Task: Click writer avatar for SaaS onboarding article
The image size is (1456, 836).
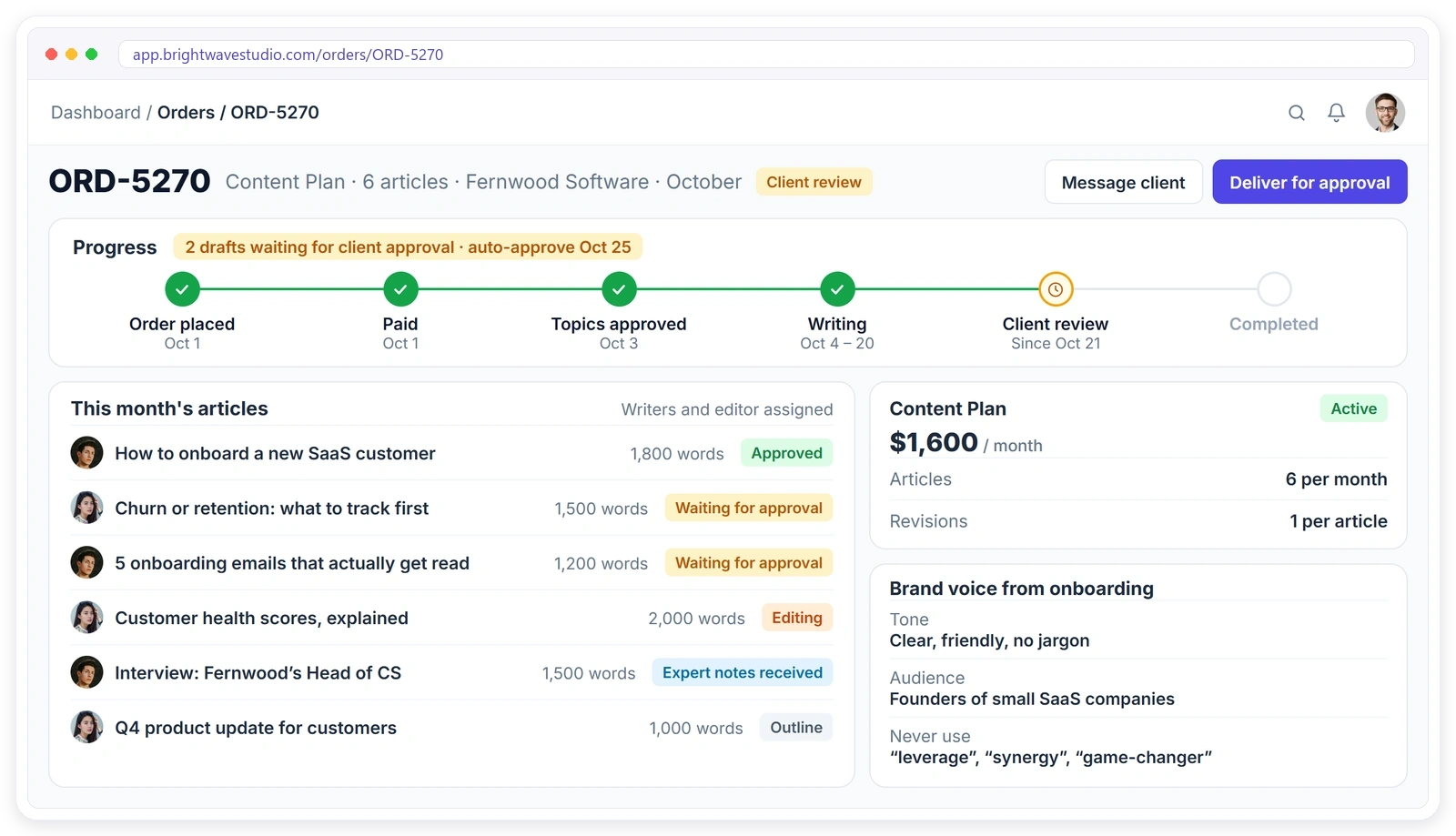Action: click(x=86, y=453)
